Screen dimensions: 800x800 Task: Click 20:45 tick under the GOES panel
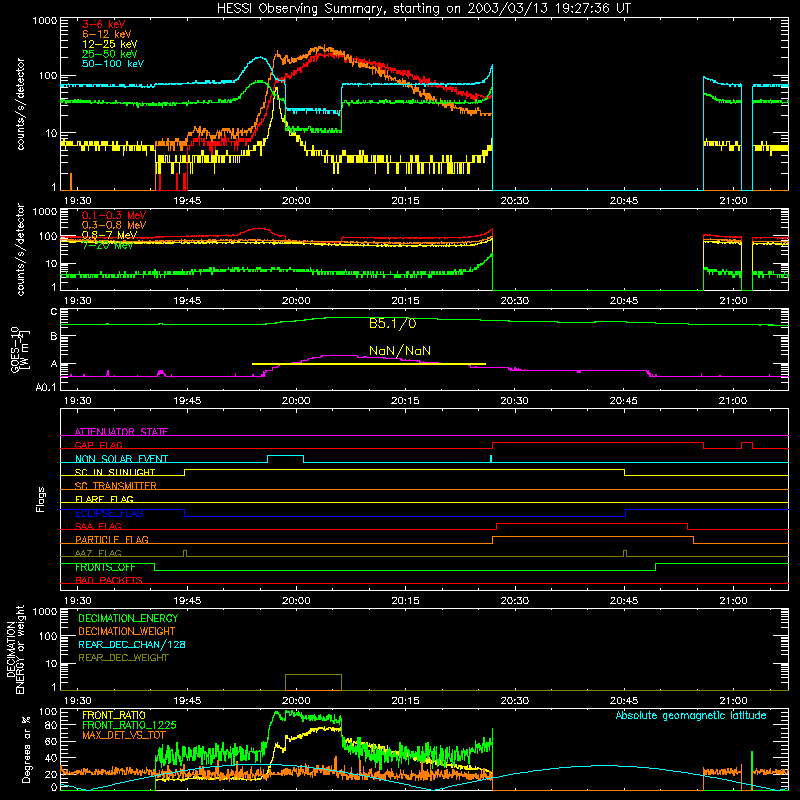tap(623, 401)
